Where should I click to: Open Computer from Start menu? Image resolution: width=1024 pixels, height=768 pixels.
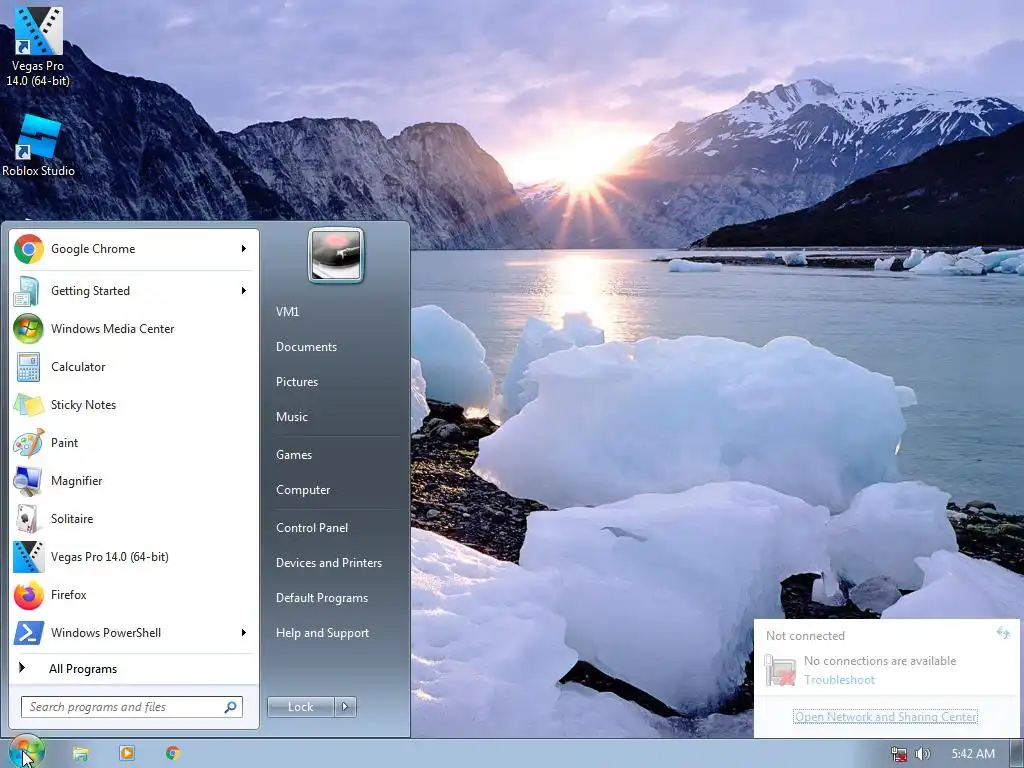(x=303, y=490)
